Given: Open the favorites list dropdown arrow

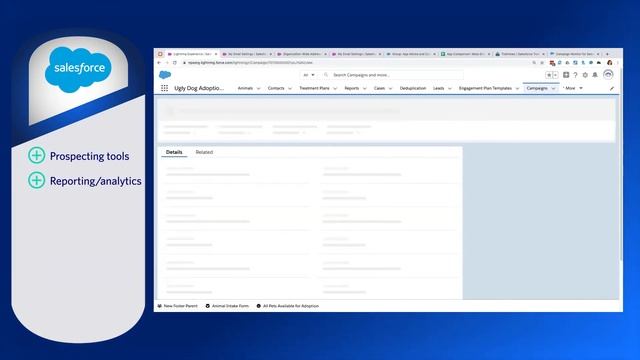Looking at the screenshot, I should tap(555, 75).
